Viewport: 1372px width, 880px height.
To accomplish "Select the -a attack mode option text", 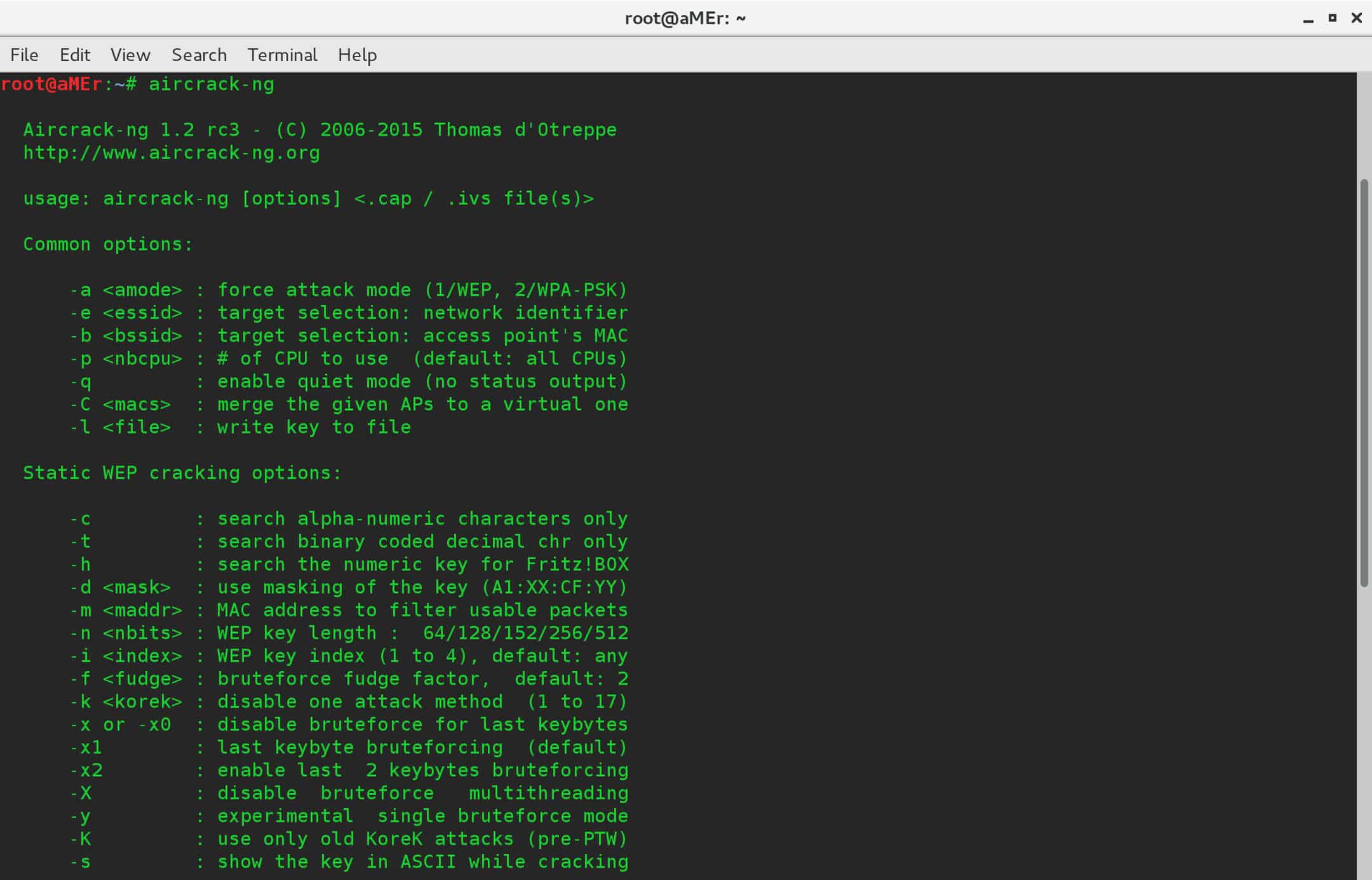I will point(340,289).
